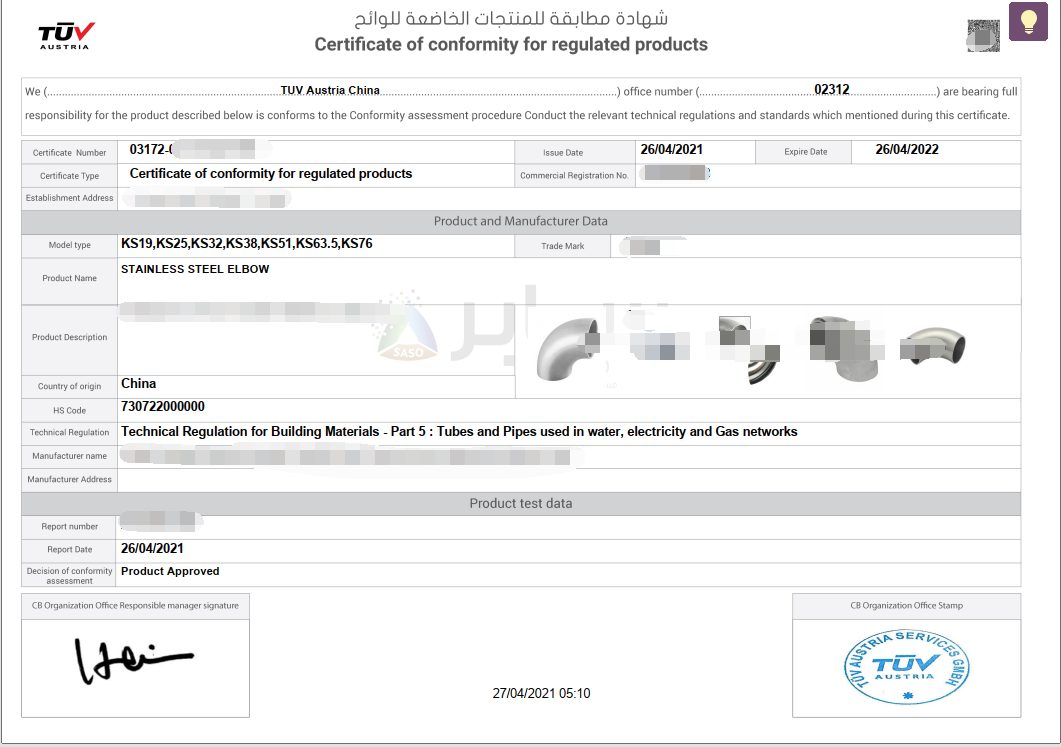Viewport: 1061px width, 747px height.
Task: Click the TUV Austria logo
Action: click(66, 36)
